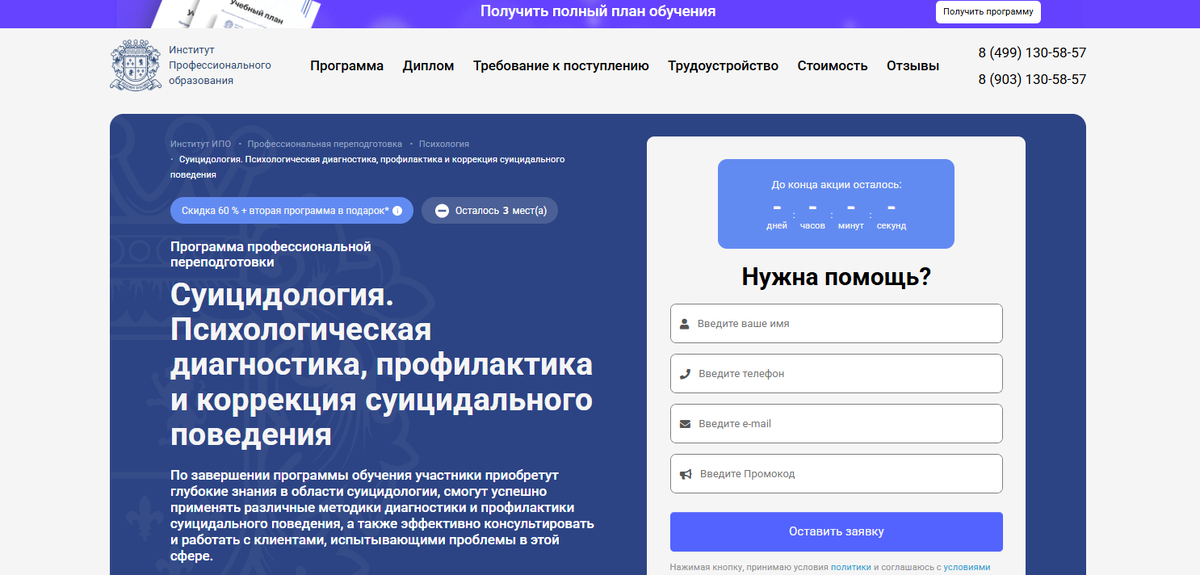Click the секунд label in countdown
The height and width of the screenshot is (575, 1200).
(891, 226)
